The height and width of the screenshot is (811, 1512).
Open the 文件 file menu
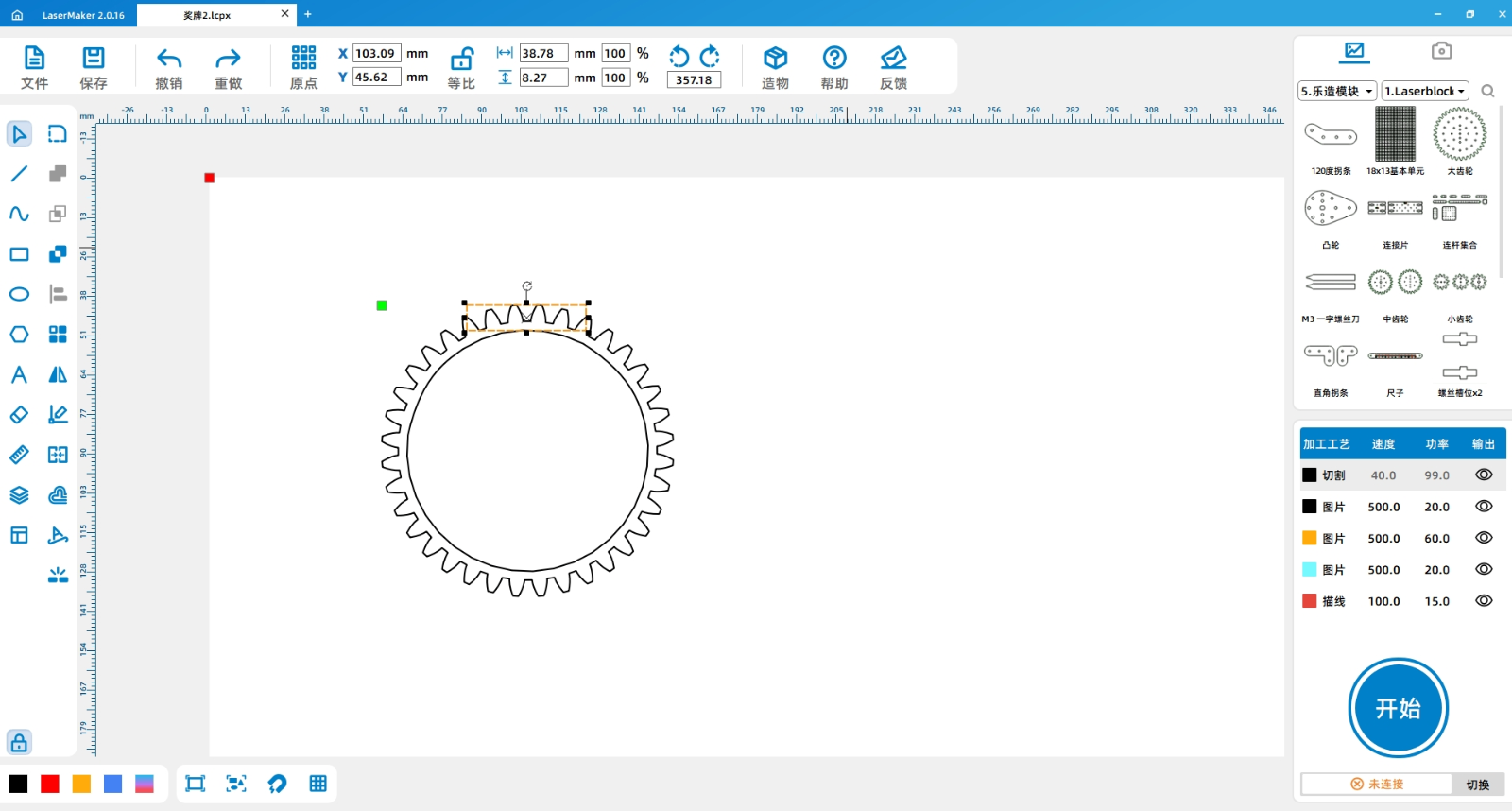point(34,67)
